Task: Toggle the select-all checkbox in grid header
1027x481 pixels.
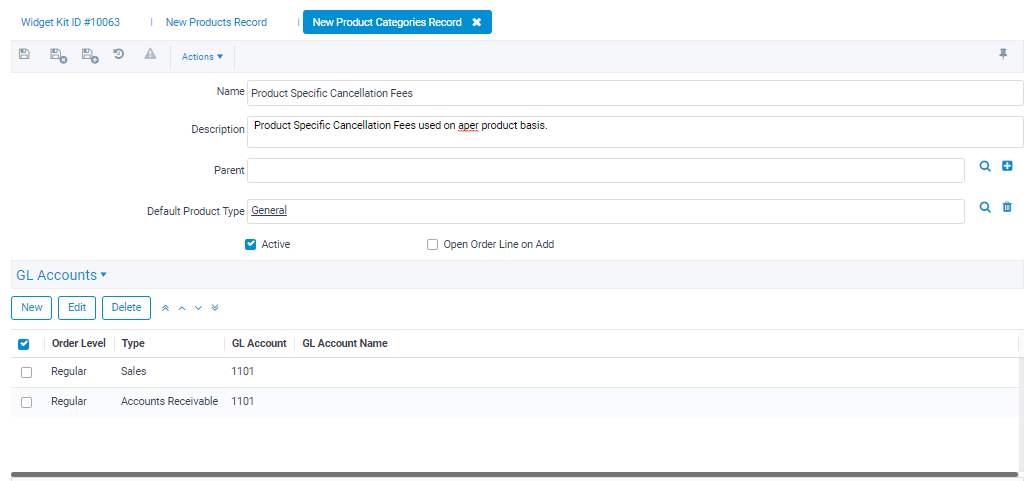Action: [x=24, y=343]
